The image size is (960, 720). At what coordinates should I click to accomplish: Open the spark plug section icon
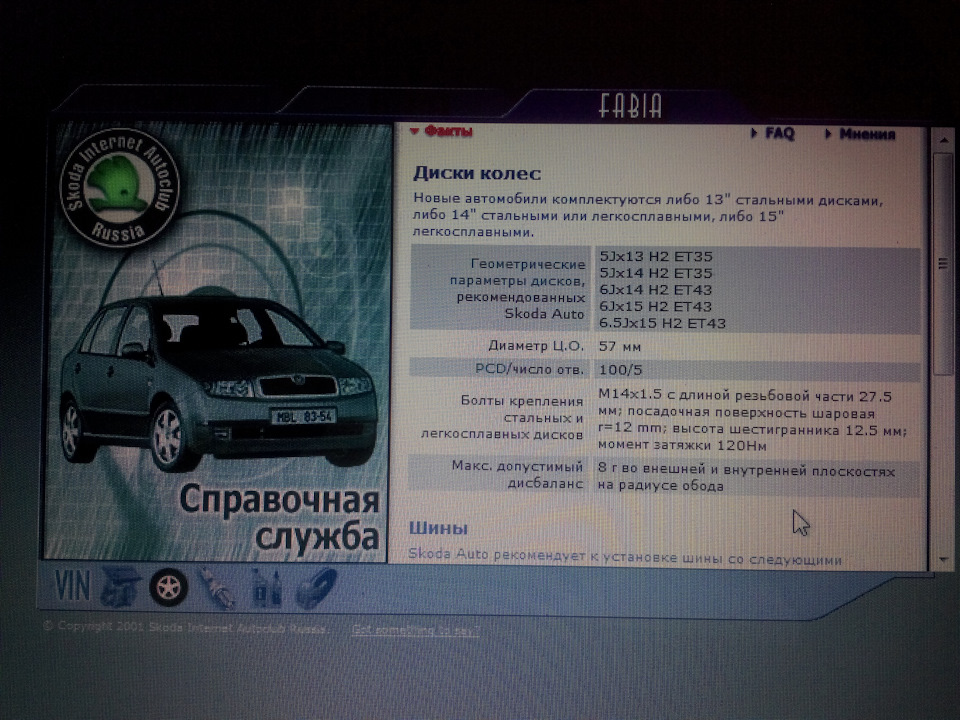point(217,588)
